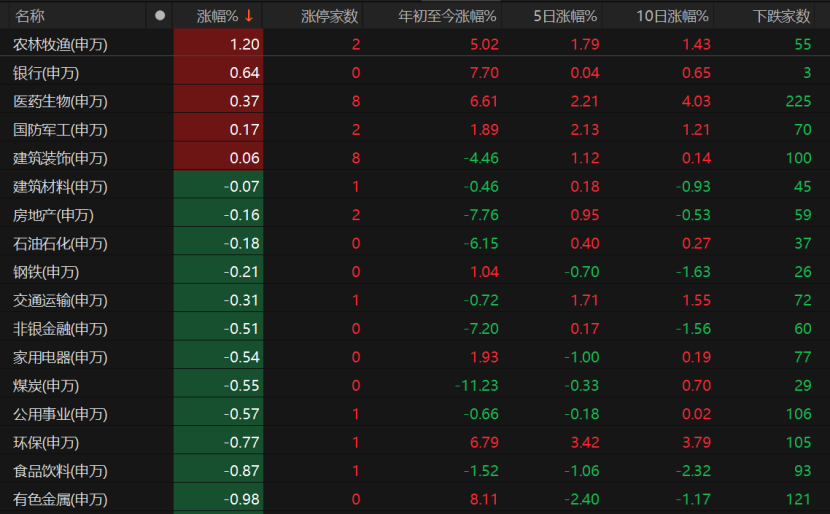Click the red 0.06 cell for 建筑装饰

pos(243,158)
